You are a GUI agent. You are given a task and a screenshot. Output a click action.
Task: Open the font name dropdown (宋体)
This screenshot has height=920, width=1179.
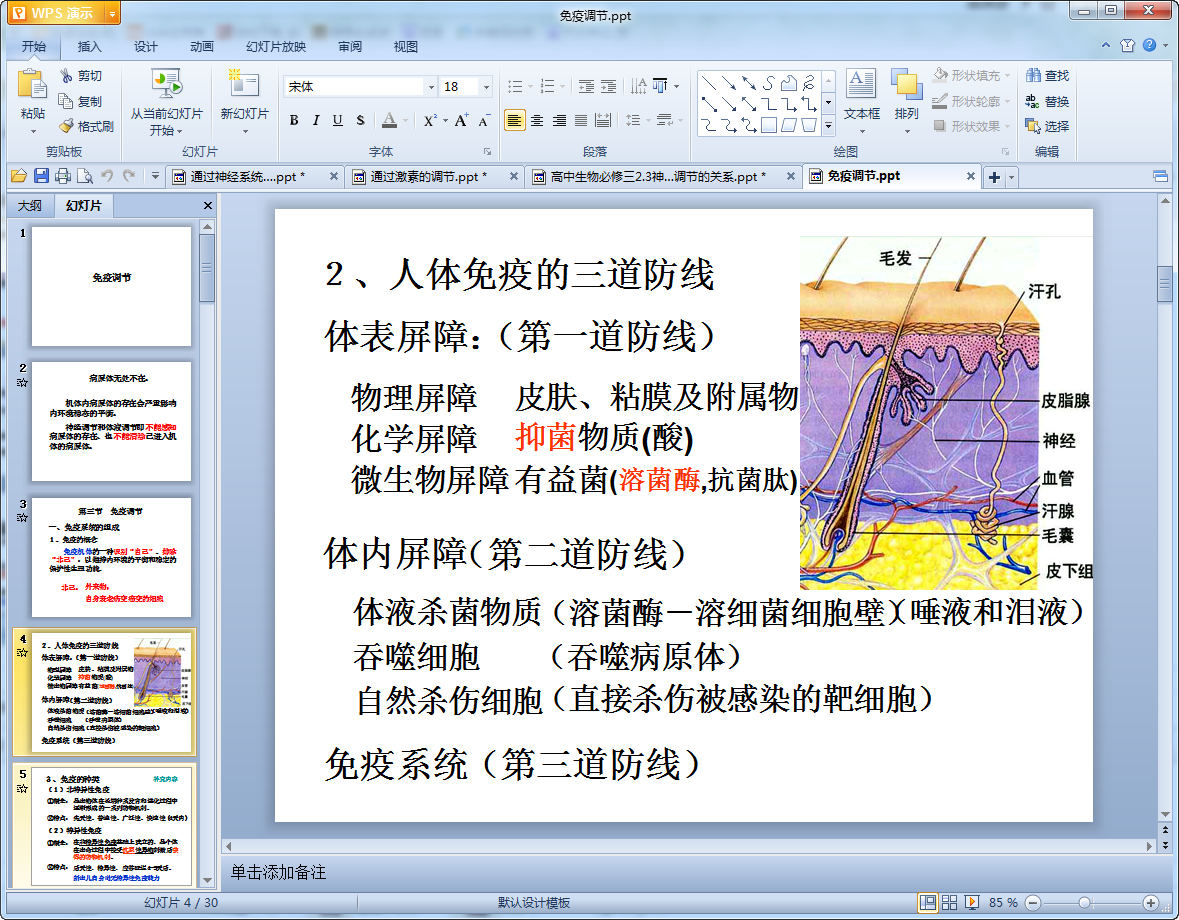[x=431, y=87]
